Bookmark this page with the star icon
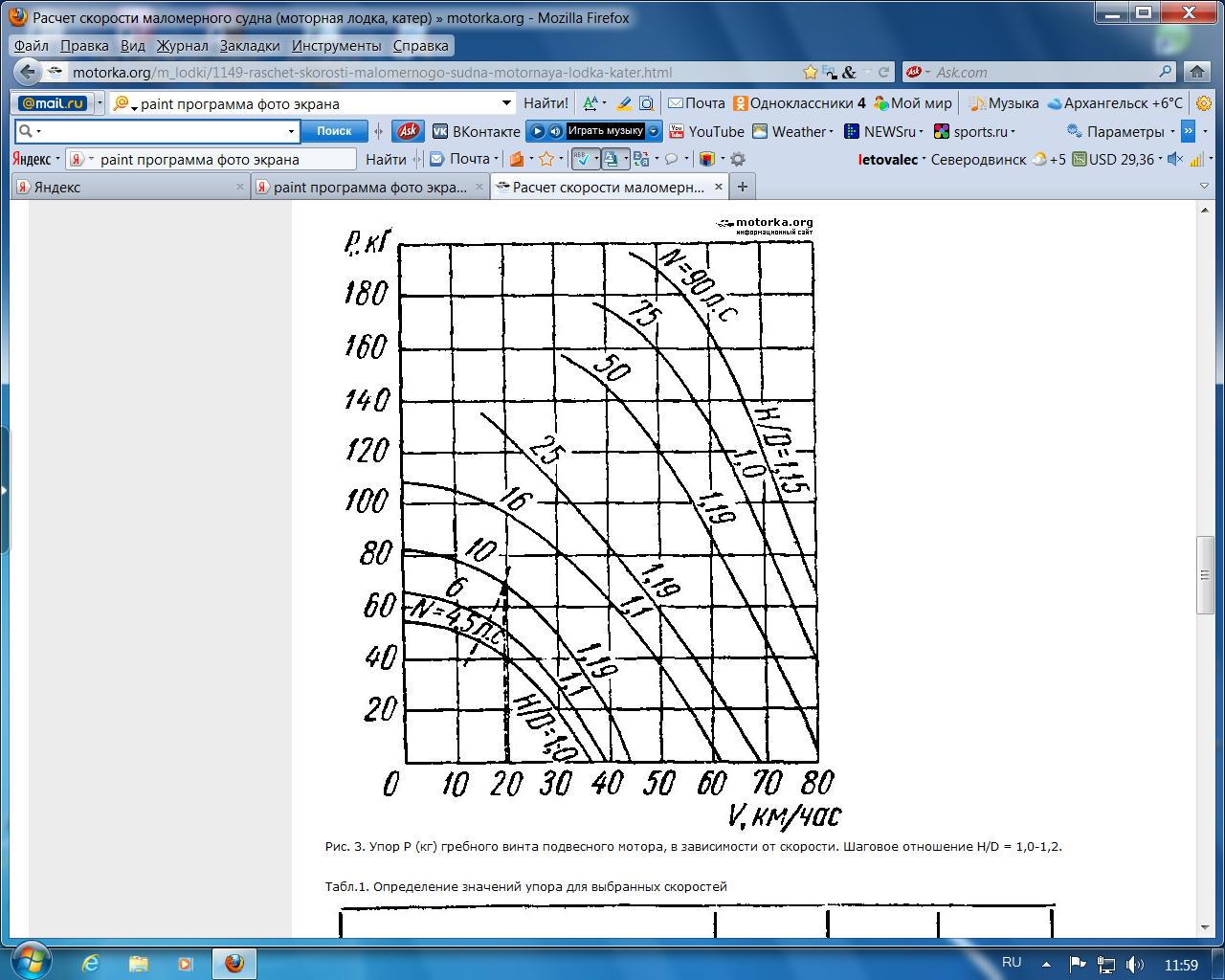Screen dimensions: 1225x980 click(x=811, y=72)
